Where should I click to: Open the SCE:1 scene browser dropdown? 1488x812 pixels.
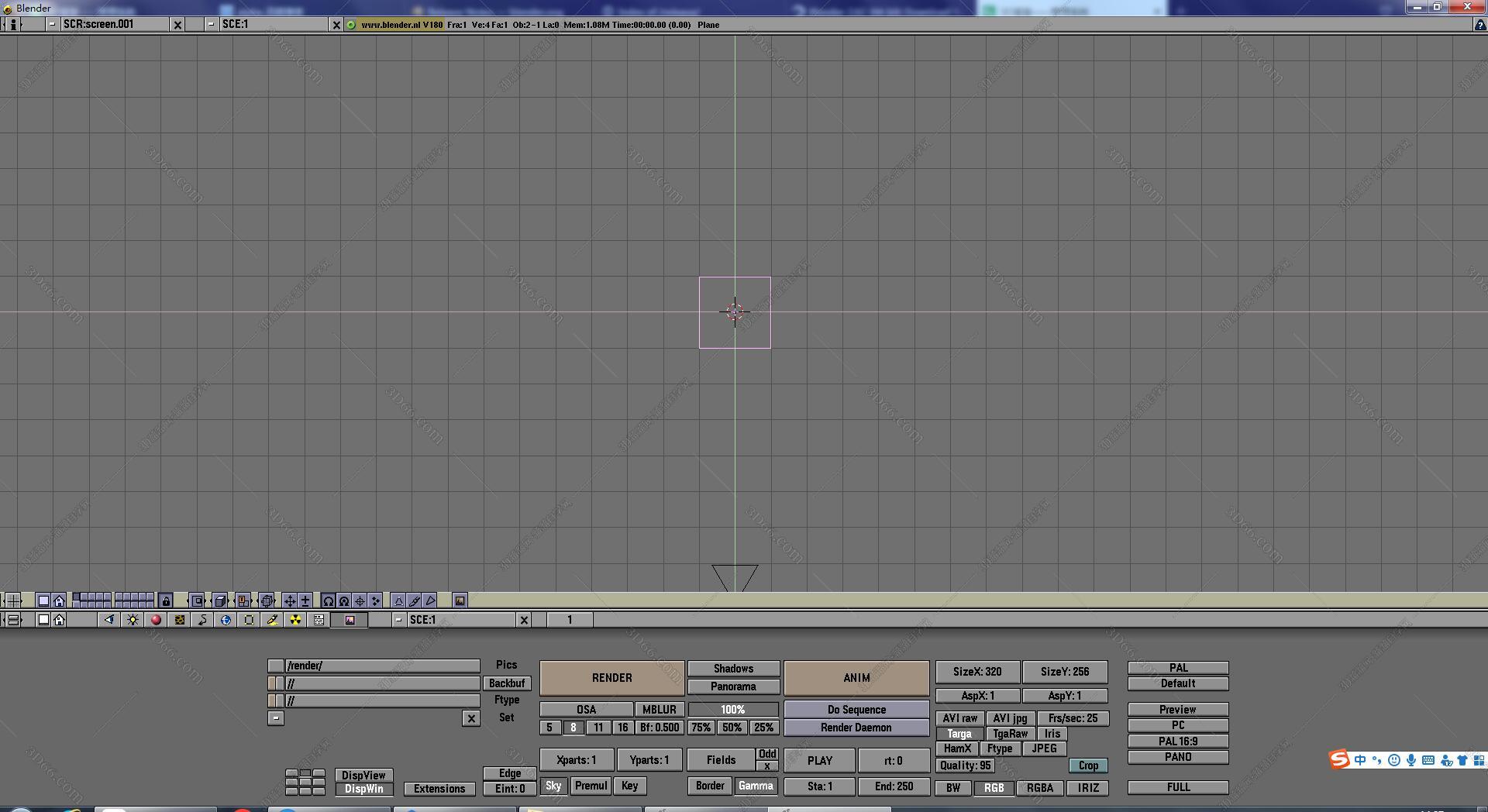click(x=211, y=24)
